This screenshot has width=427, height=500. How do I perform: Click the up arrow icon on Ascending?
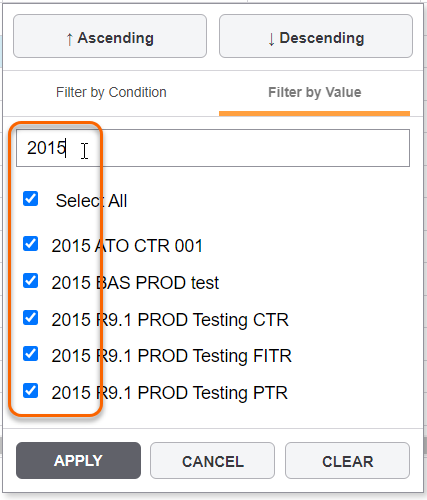[69, 39]
